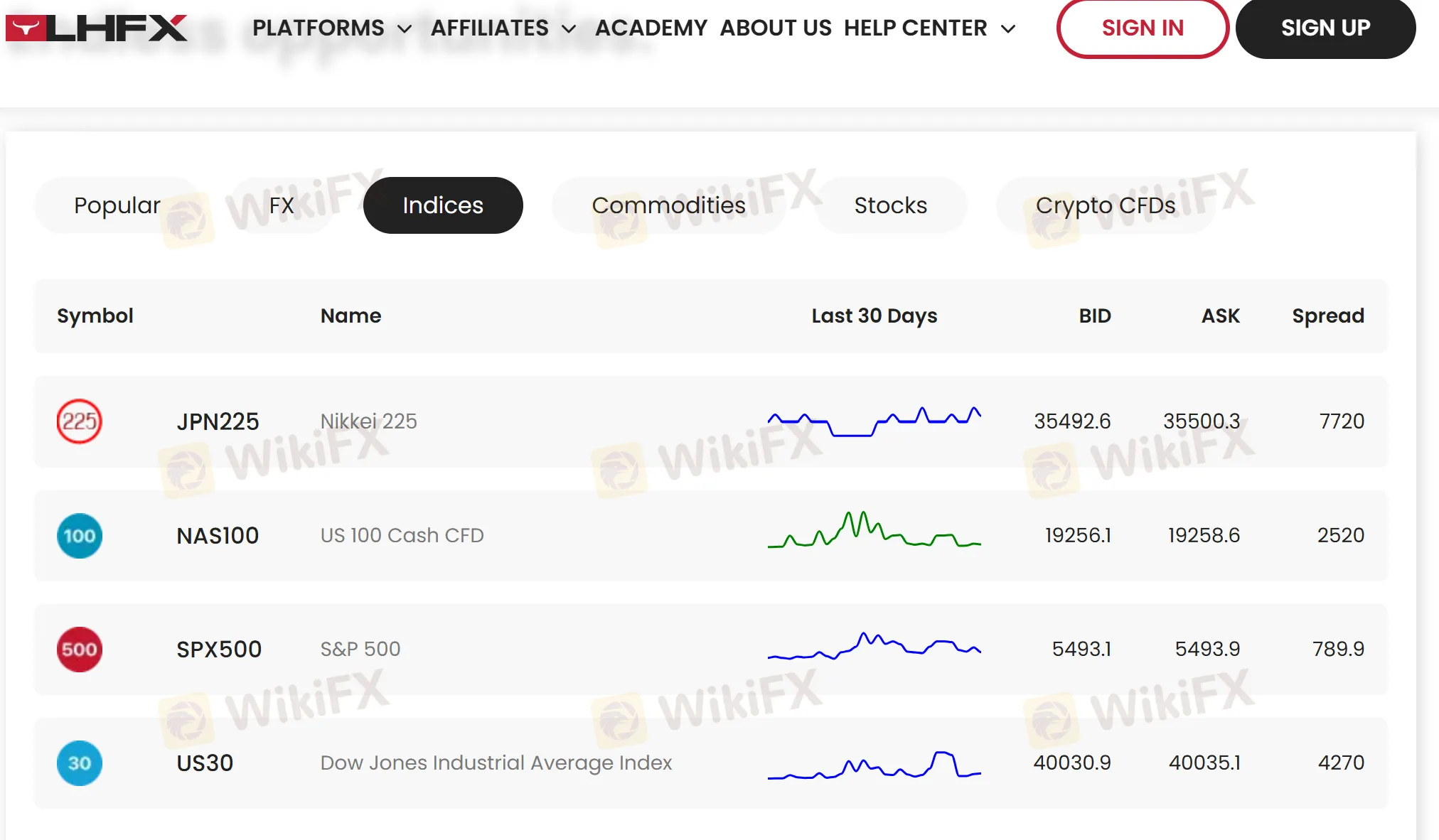1439x840 pixels.
Task: Click the LHFX logo
Action: click(97, 28)
